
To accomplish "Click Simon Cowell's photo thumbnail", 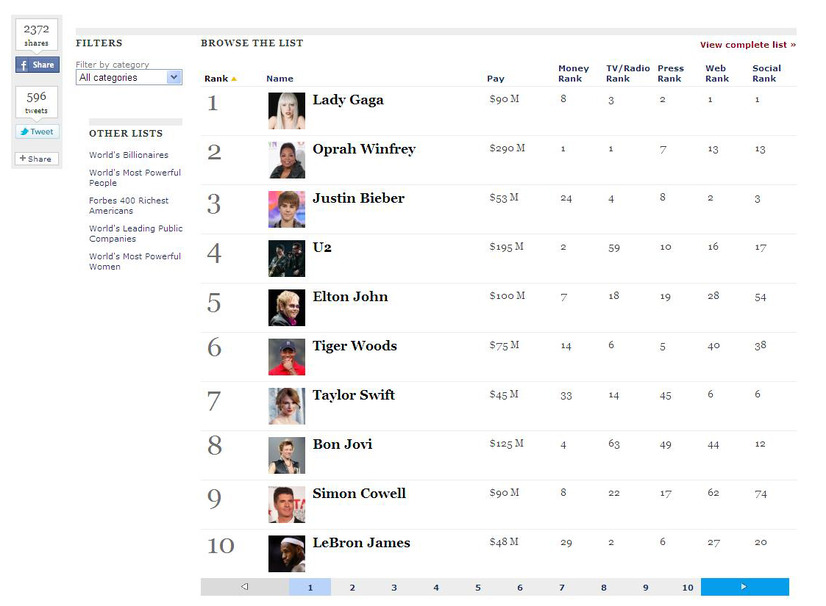I will click(287, 504).
